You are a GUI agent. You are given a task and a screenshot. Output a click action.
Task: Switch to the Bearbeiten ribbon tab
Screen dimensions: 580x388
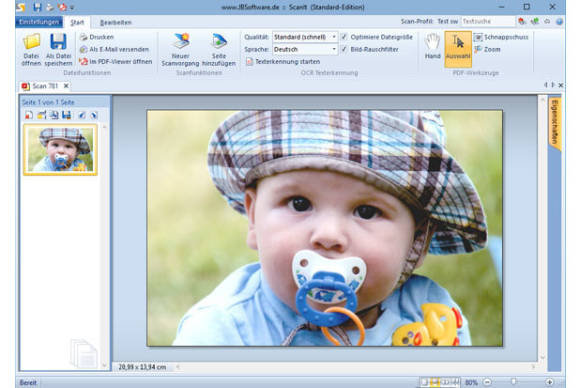click(x=116, y=23)
